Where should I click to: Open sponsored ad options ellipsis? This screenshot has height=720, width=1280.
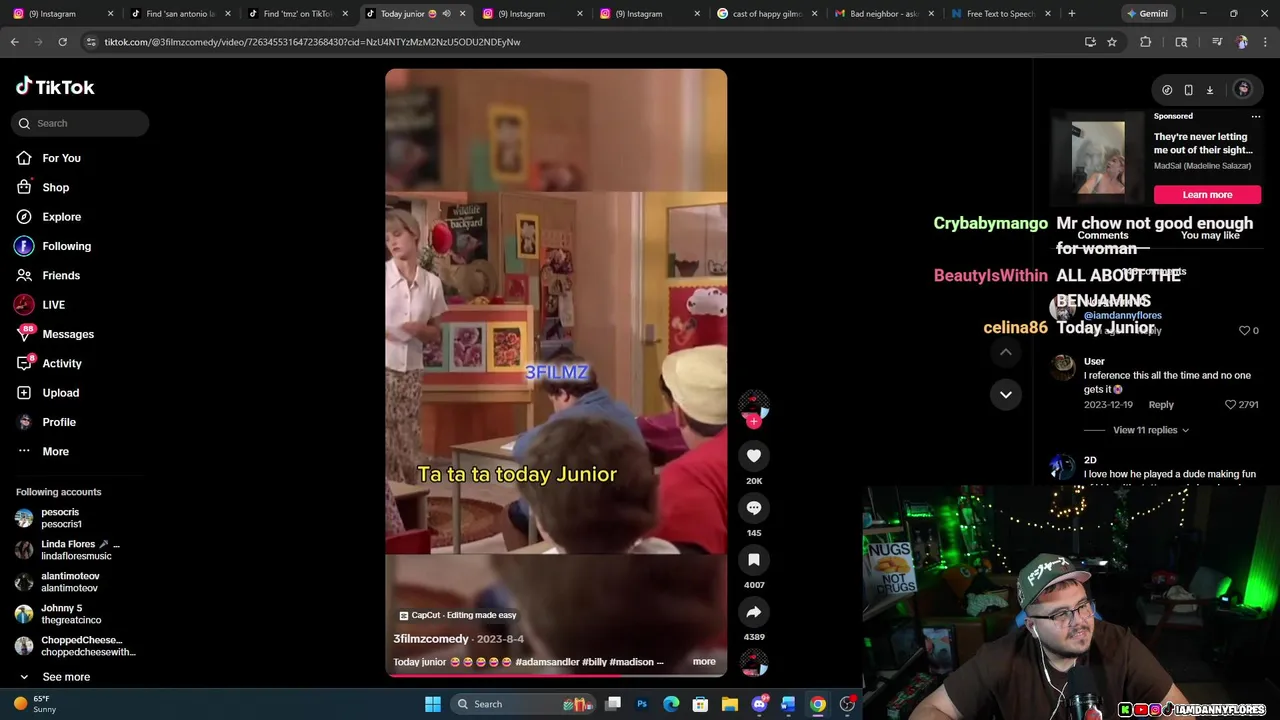1256,116
